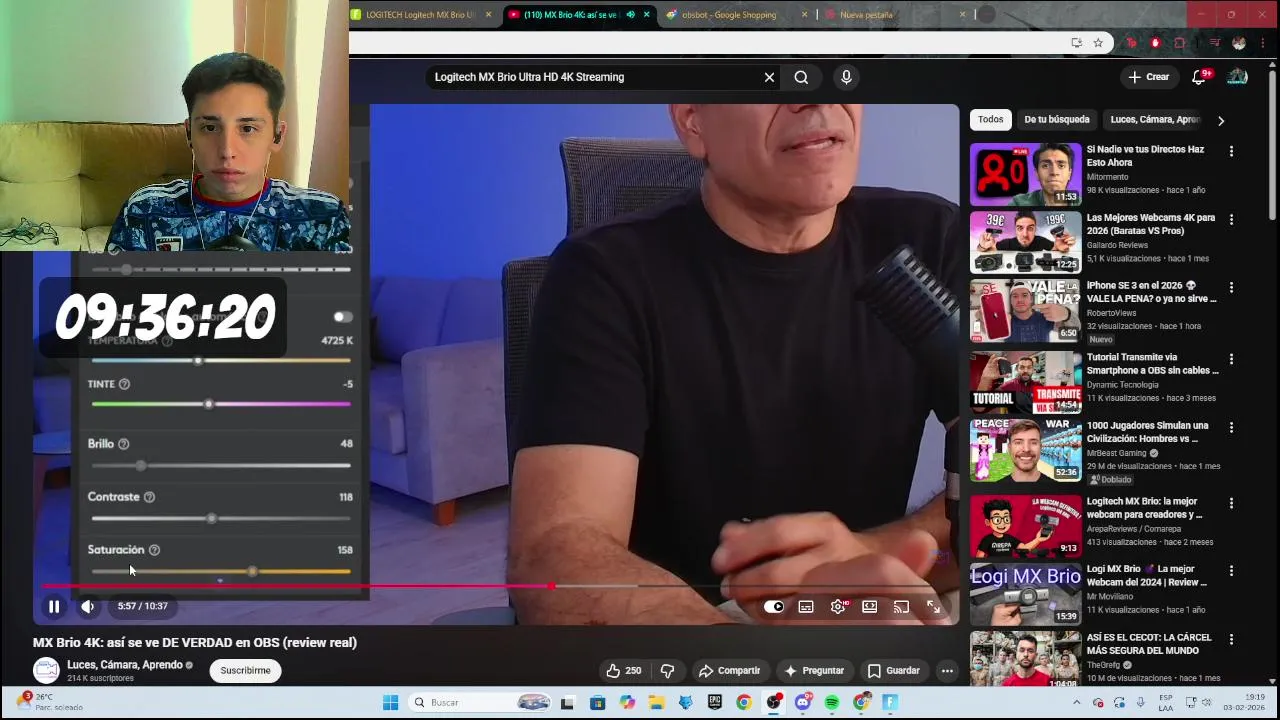The width and height of the screenshot is (1280, 720).
Task: Open Si Nadie ve tus Directos video thumbnail
Action: (x=1025, y=174)
